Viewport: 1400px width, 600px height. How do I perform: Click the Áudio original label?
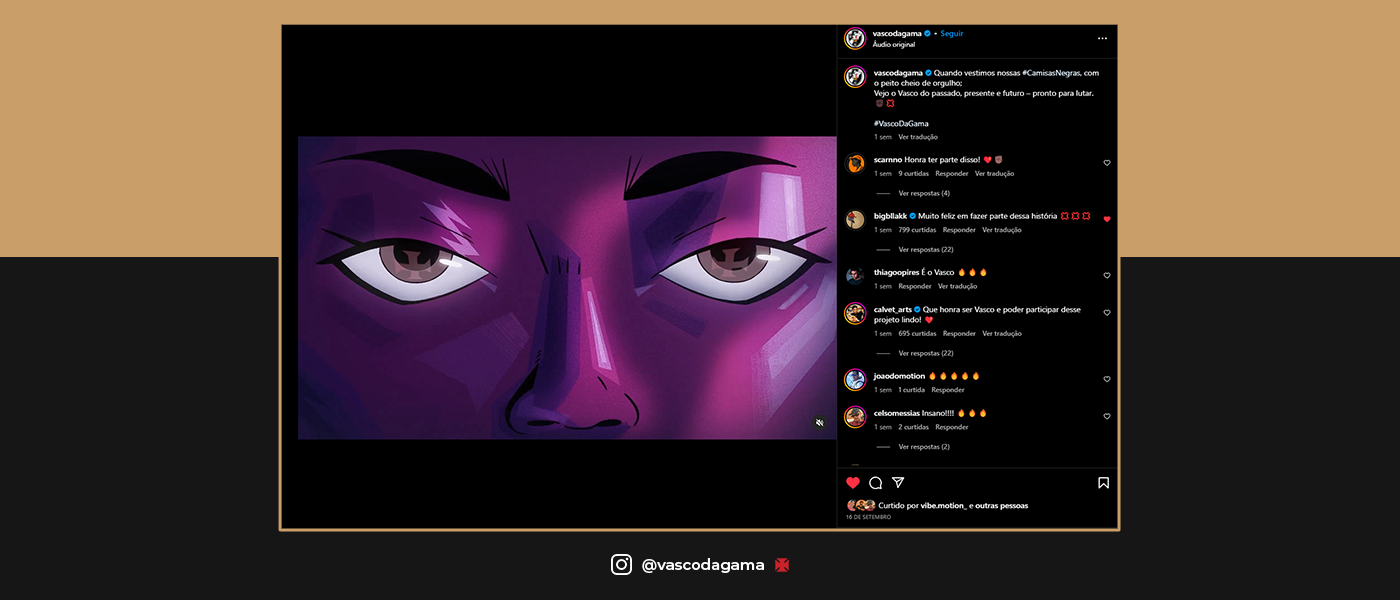tap(894, 44)
